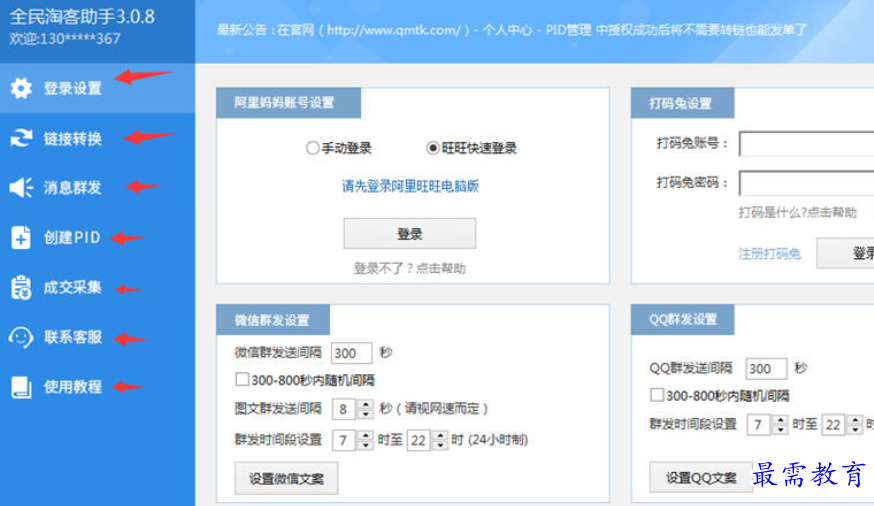Viewport: 874px width, 506px height.
Task: Click the smiley headset icon for 联系客服
Action: click(21, 337)
